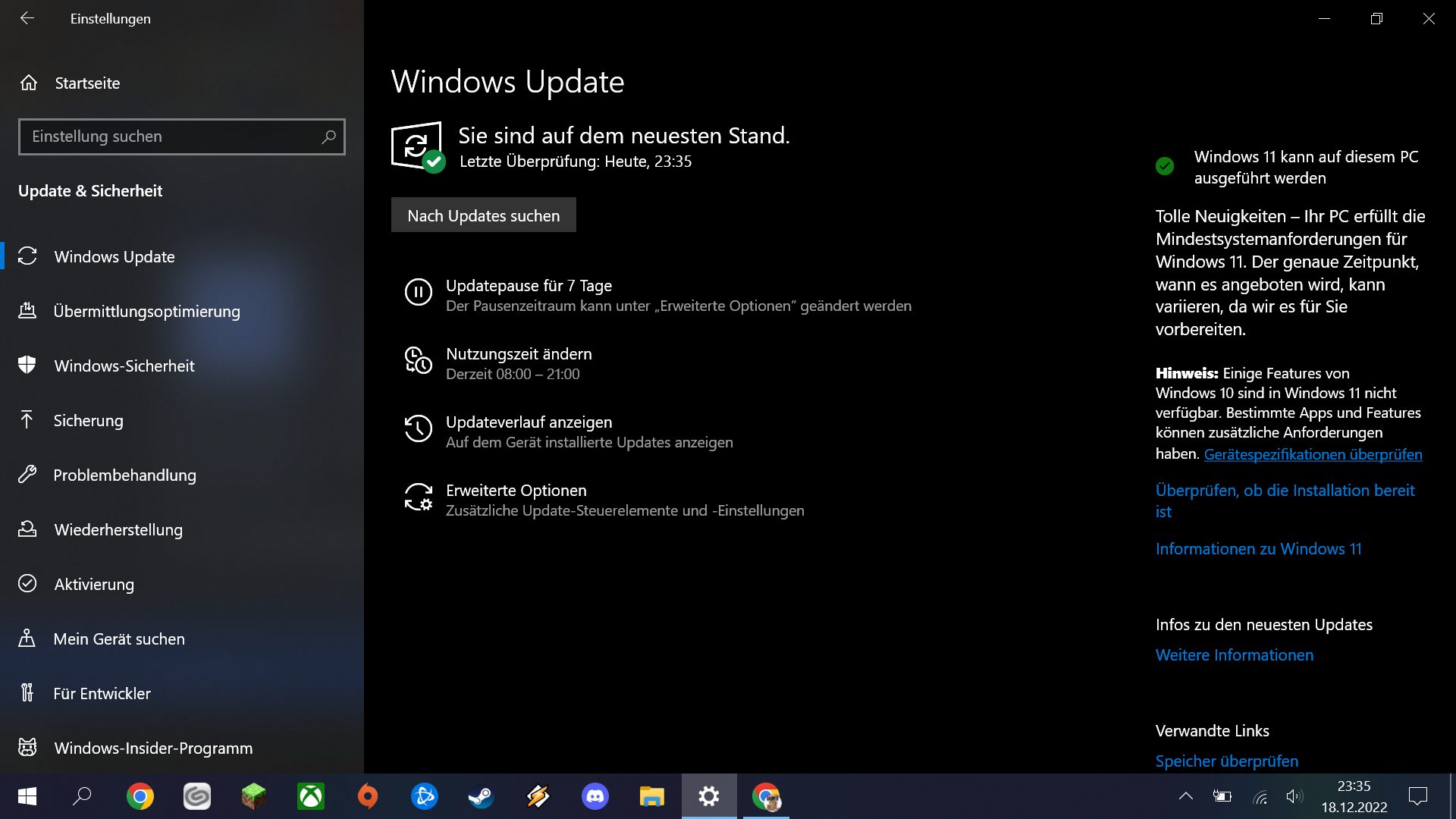This screenshot has height=819, width=1456.
Task: Click battery icon in system tray
Action: 1222,796
